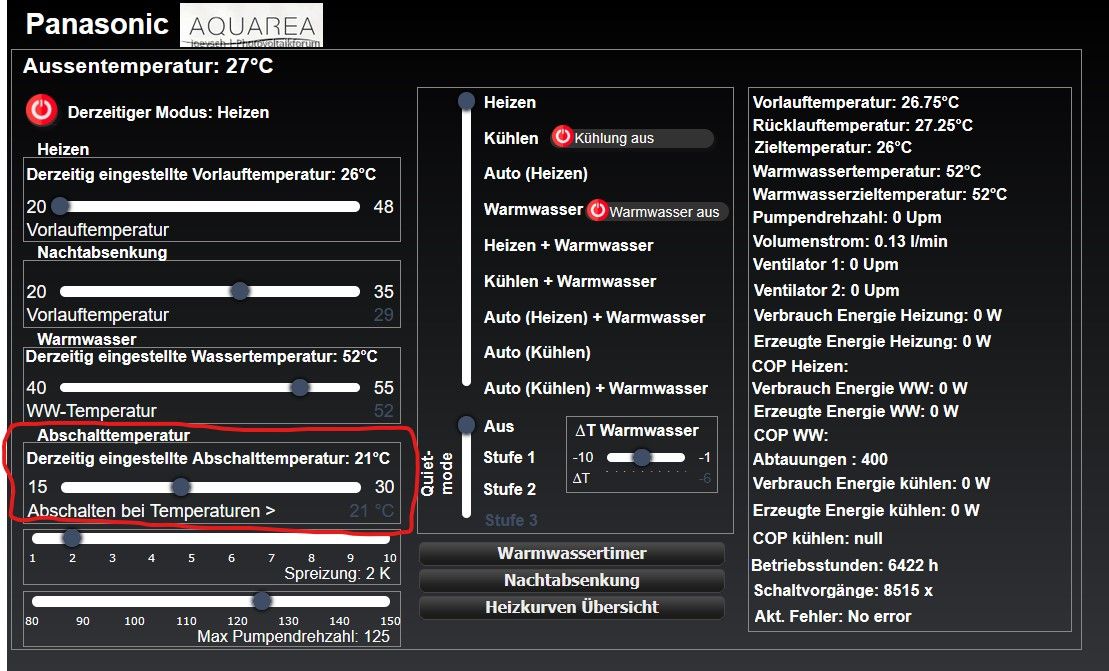Click the Derzeitiger Modus: Heizen text
The image size is (1109, 671).
[x=168, y=112]
